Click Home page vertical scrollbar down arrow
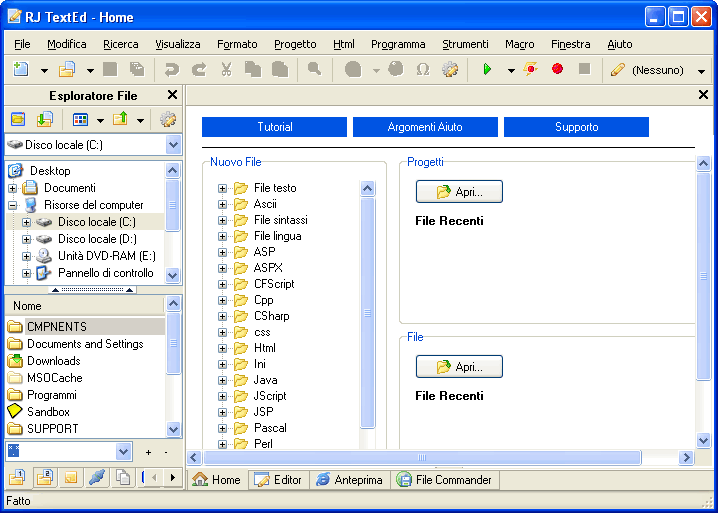This screenshot has width=718, height=513. (x=703, y=441)
